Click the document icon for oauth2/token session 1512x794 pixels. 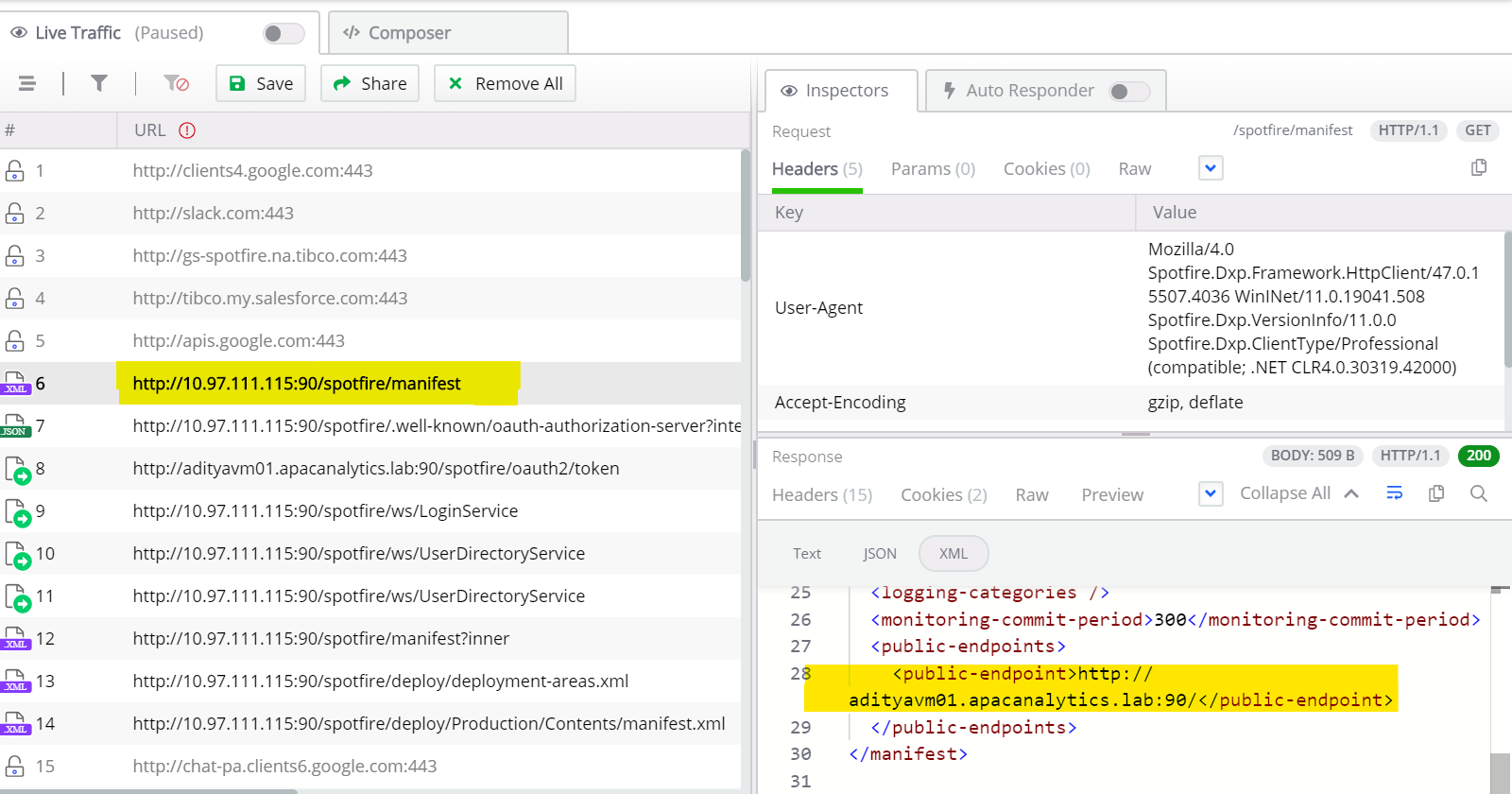[x=17, y=469]
